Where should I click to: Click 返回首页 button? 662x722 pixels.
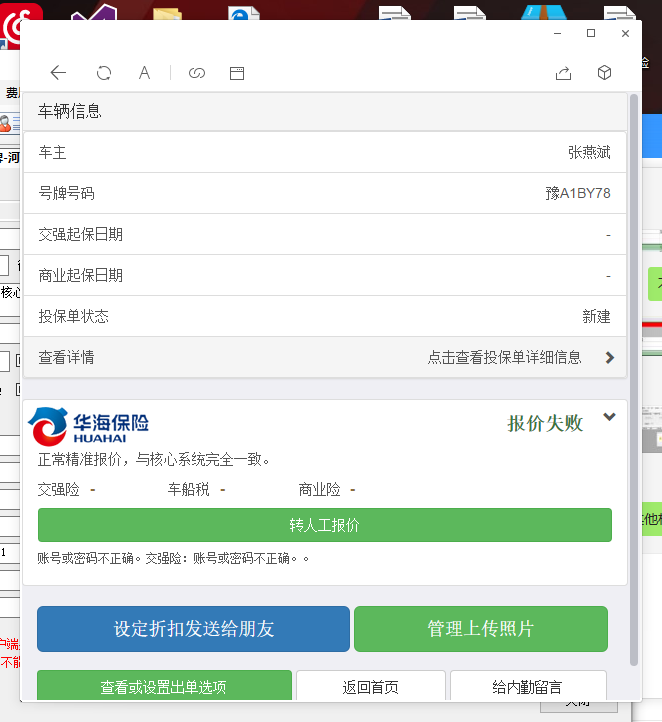[x=371, y=686]
